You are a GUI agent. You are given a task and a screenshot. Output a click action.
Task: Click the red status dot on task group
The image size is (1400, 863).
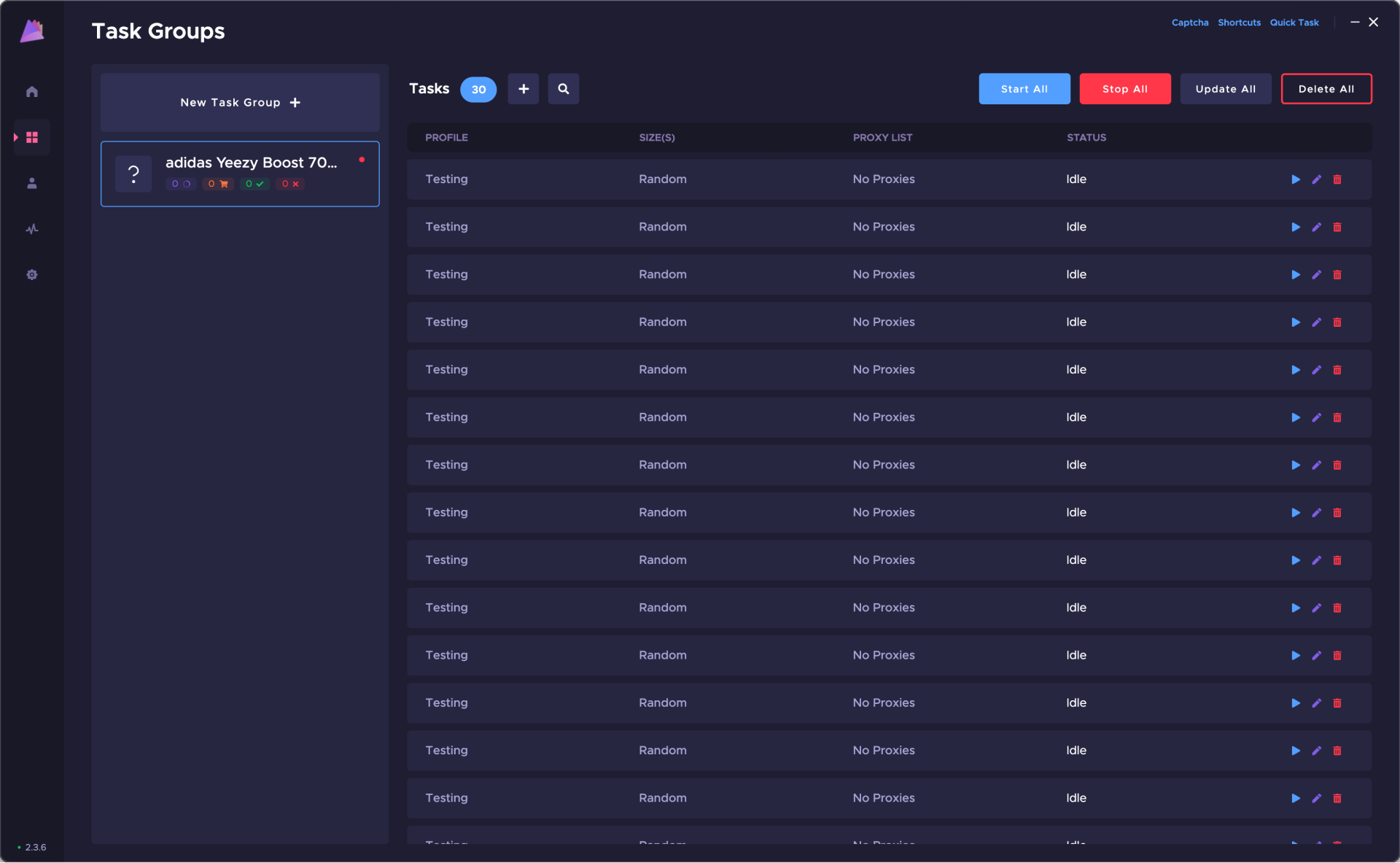361,159
